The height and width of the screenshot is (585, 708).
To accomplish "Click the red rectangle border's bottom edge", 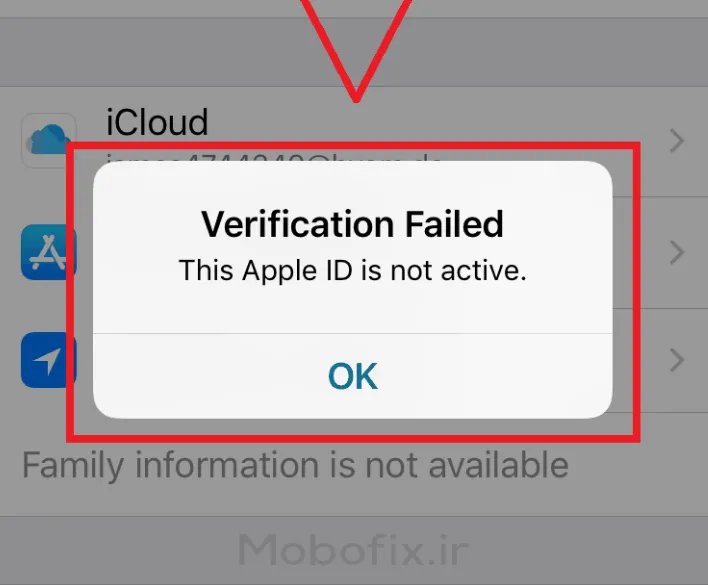I will (353, 438).
